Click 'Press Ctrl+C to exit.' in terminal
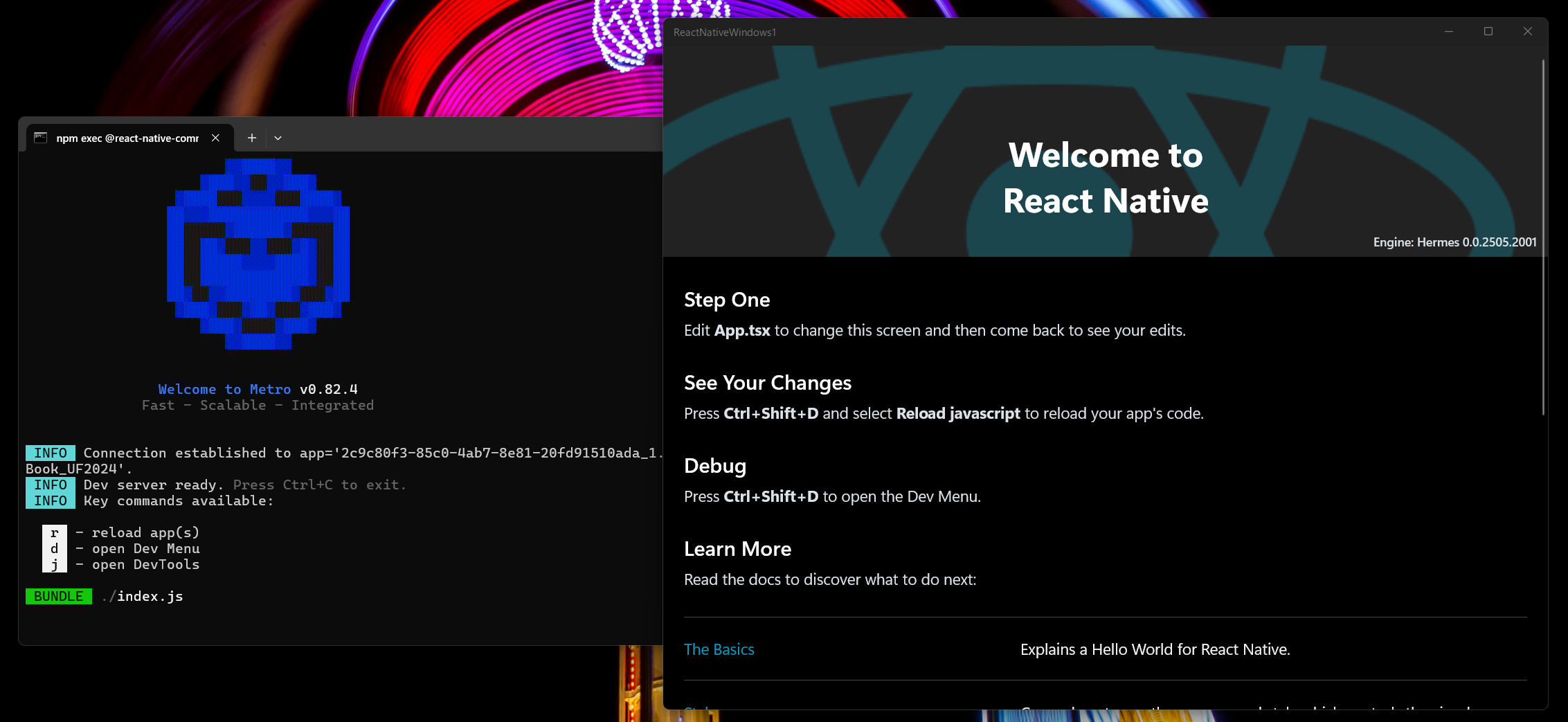The image size is (1568, 722). coord(320,485)
